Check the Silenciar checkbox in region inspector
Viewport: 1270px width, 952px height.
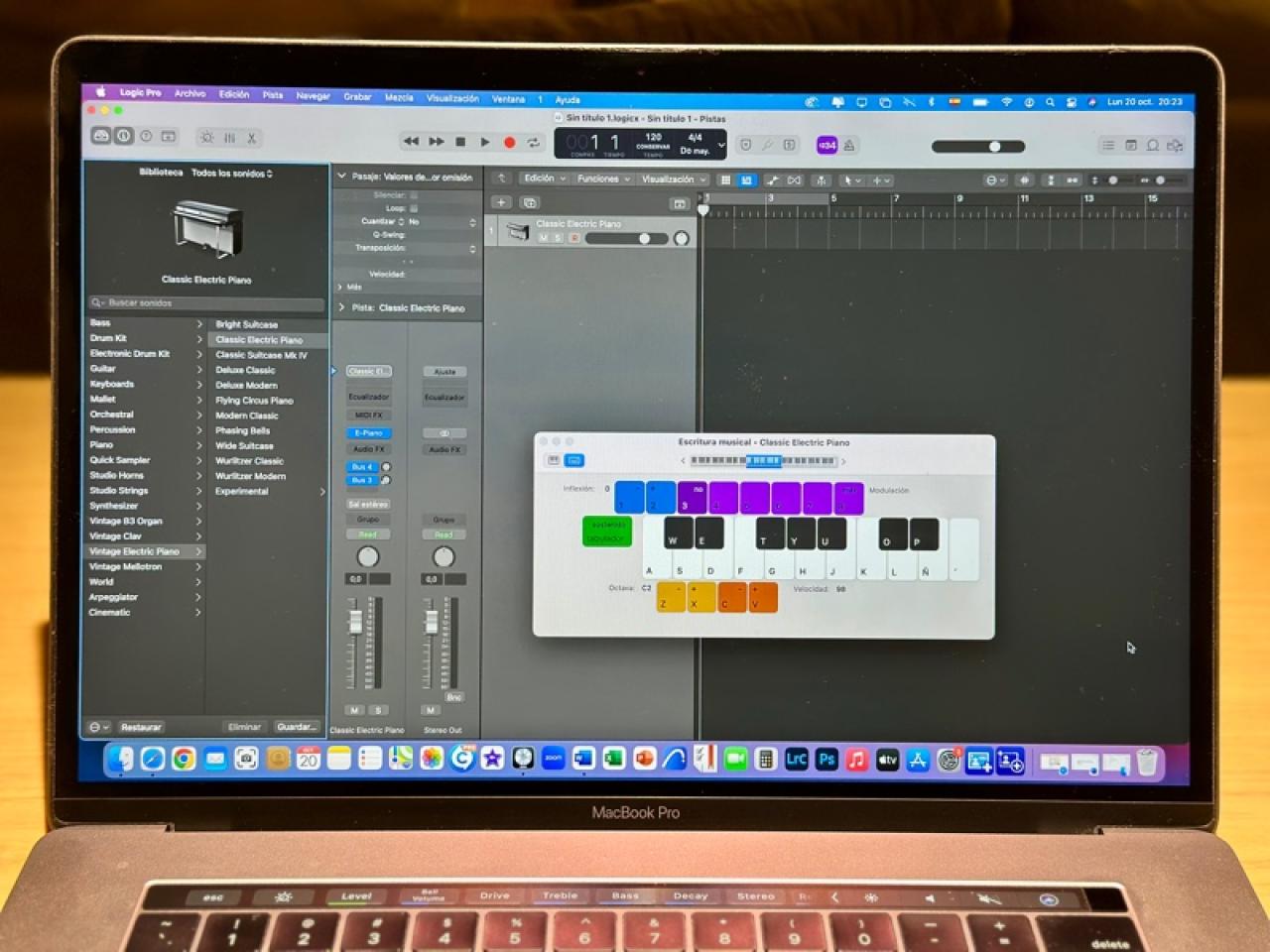point(414,195)
